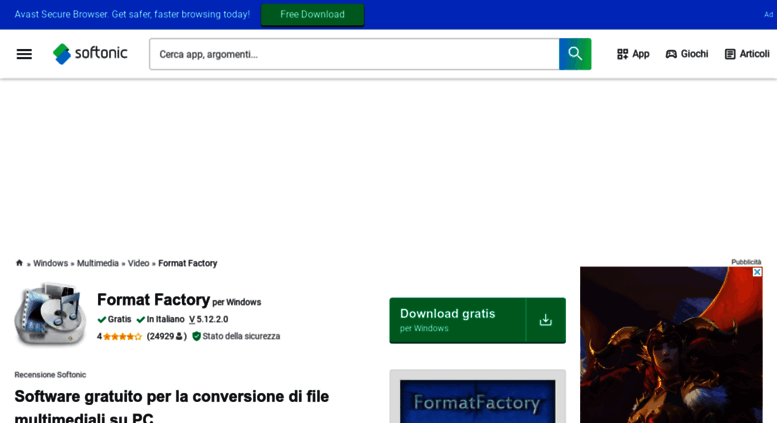Close the side advertisement
Viewport: 777px width, 423px height.
(x=757, y=272)
